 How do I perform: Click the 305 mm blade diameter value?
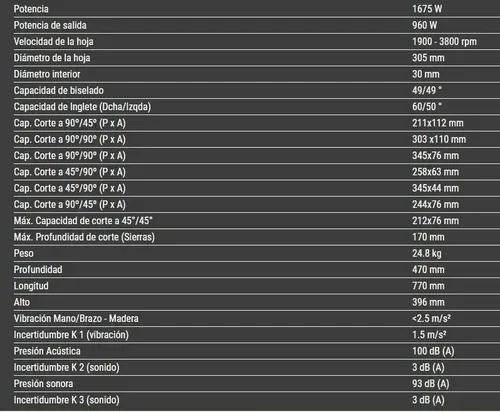pos(428,58)
